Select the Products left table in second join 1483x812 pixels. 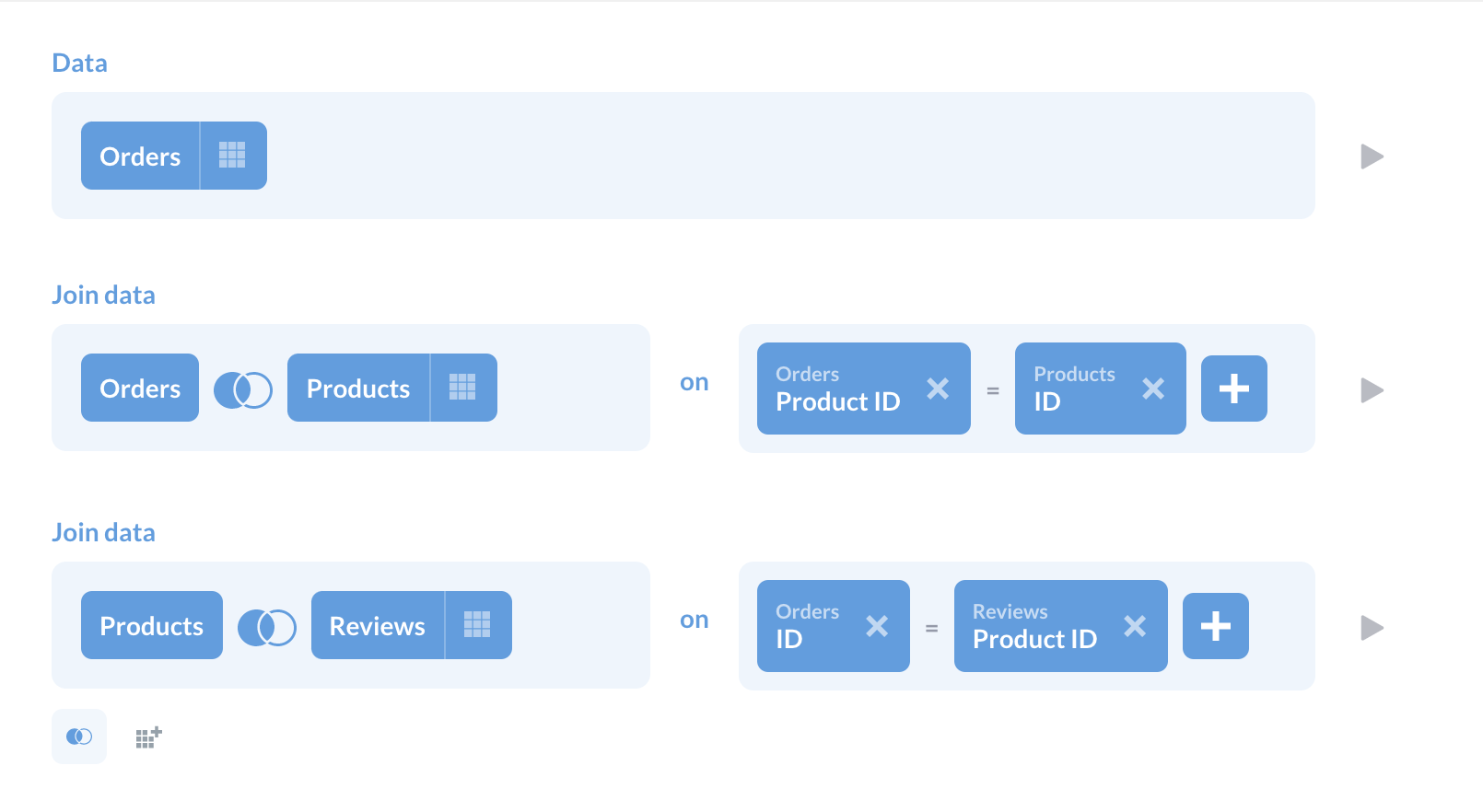click(151, 625)
